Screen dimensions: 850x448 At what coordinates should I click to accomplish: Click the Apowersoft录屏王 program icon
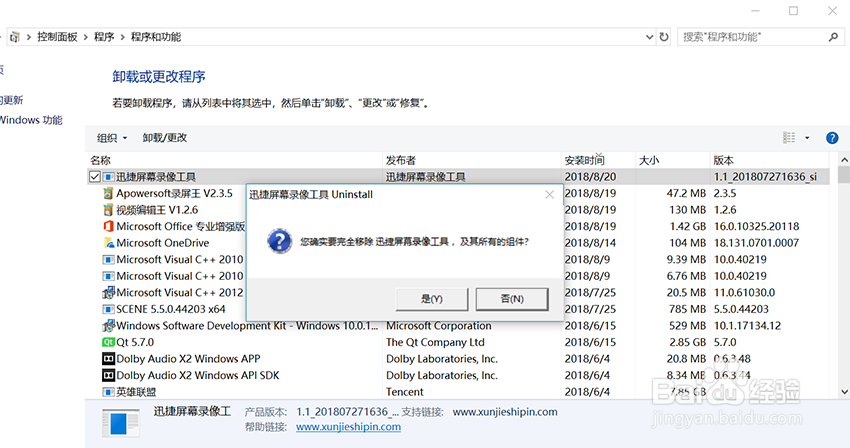(x=108, y=193)
